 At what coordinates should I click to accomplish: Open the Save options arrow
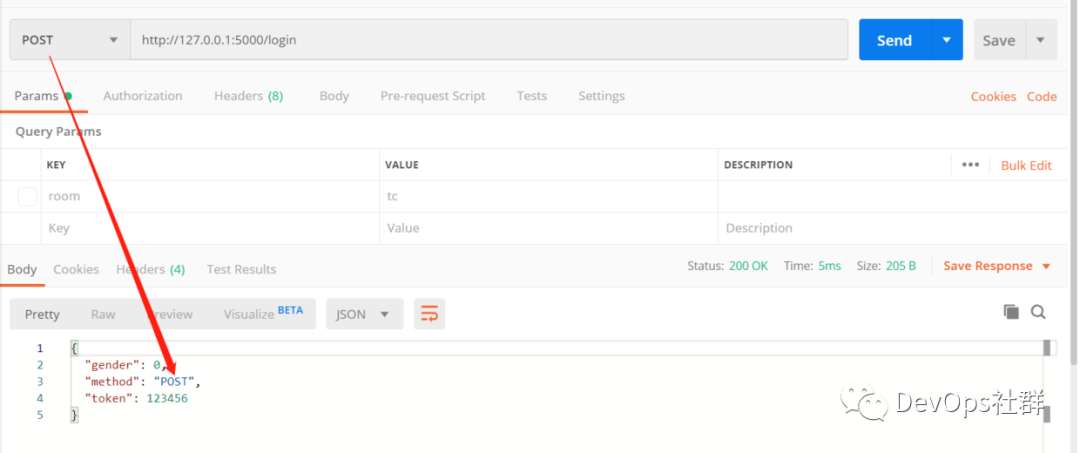[x=1041, y=40]
